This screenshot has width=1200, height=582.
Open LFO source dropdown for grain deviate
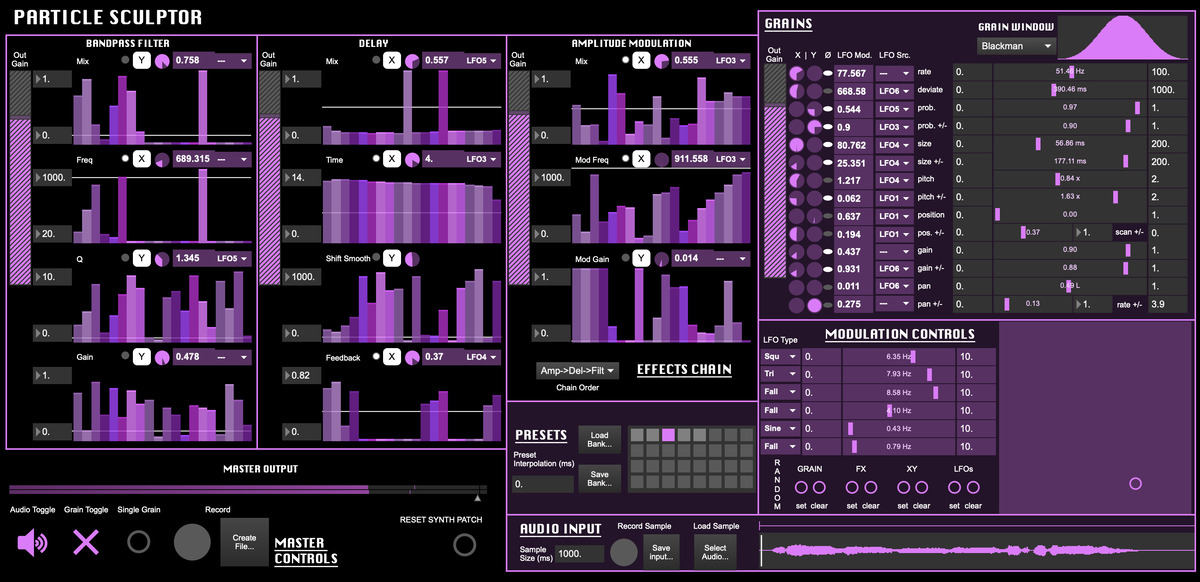[x=894, y=91]
